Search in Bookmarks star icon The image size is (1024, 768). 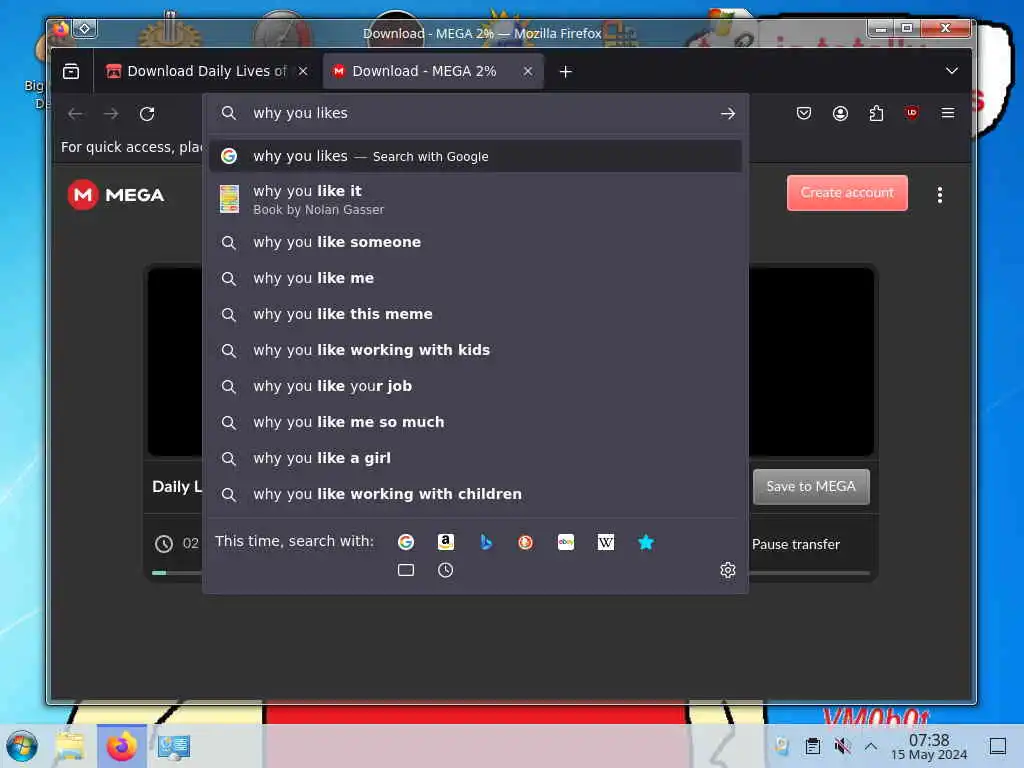(x=646, y=541)
